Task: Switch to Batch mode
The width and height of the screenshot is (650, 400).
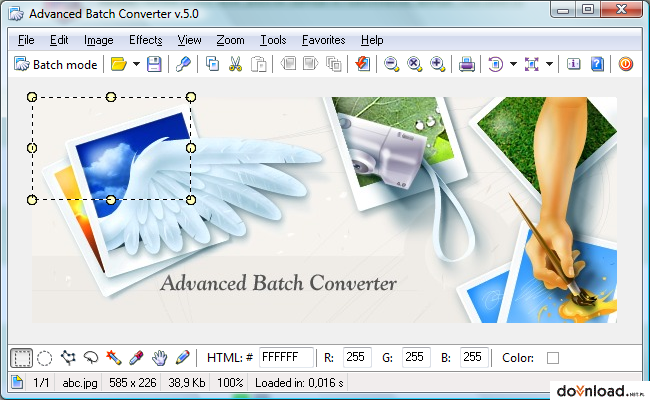Action: 56,65
